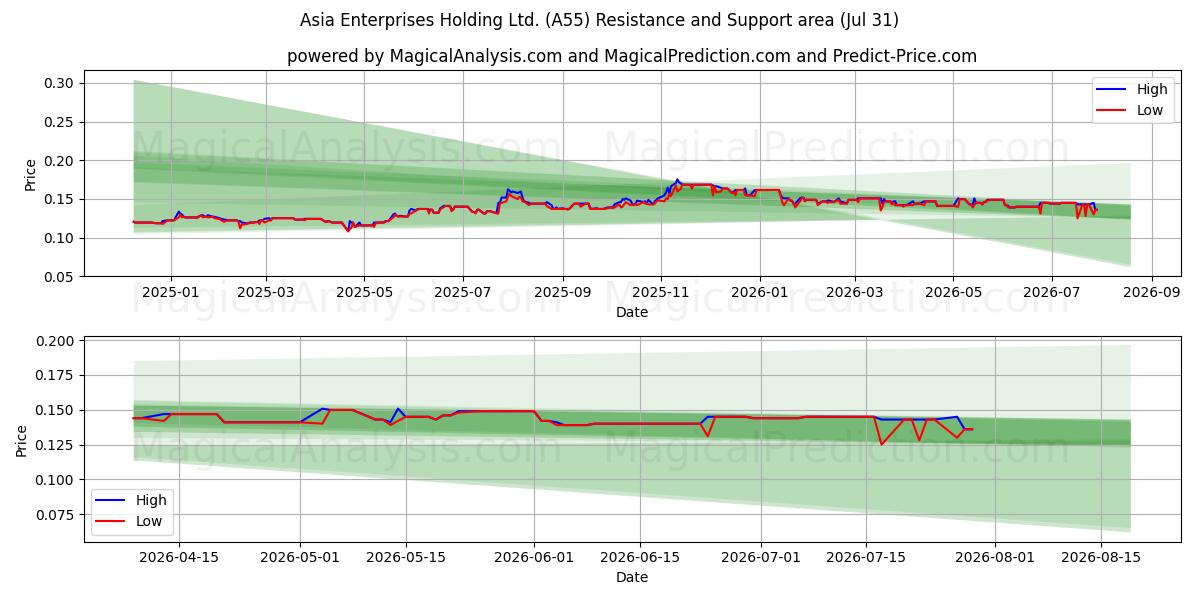Image resolution: width=1200 pixels, height=600 pixels.
Task: Click the 2025-01 tick label on top chart
Action: [x=170, y=293]
